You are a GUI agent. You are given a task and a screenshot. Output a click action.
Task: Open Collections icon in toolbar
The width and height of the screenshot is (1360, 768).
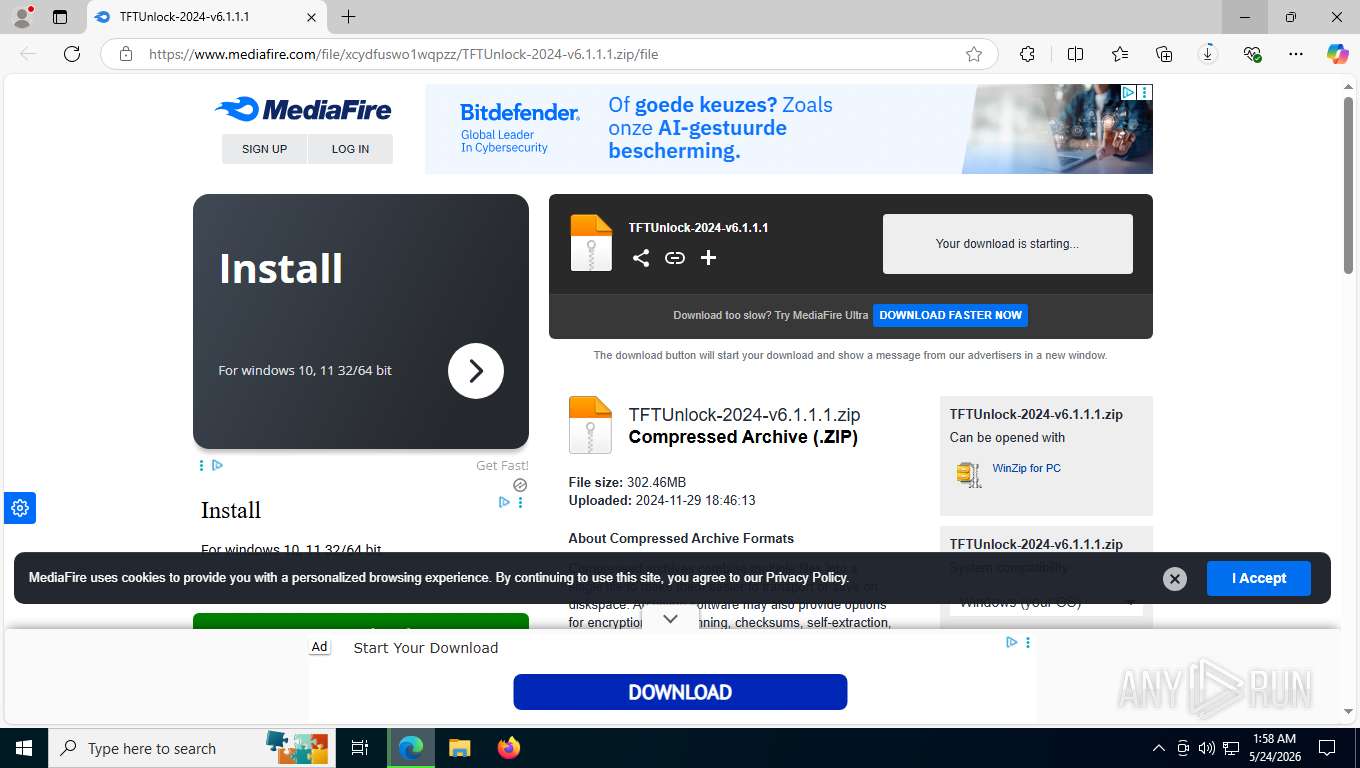click(x=1164, y=54)
